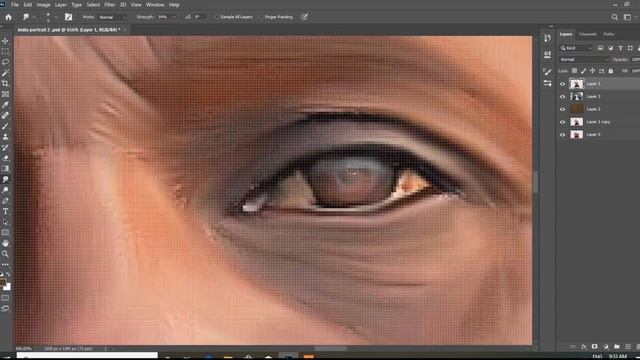Screen dimensions: 640x360
Task: Open the Window menu
Action: [155, 5]
